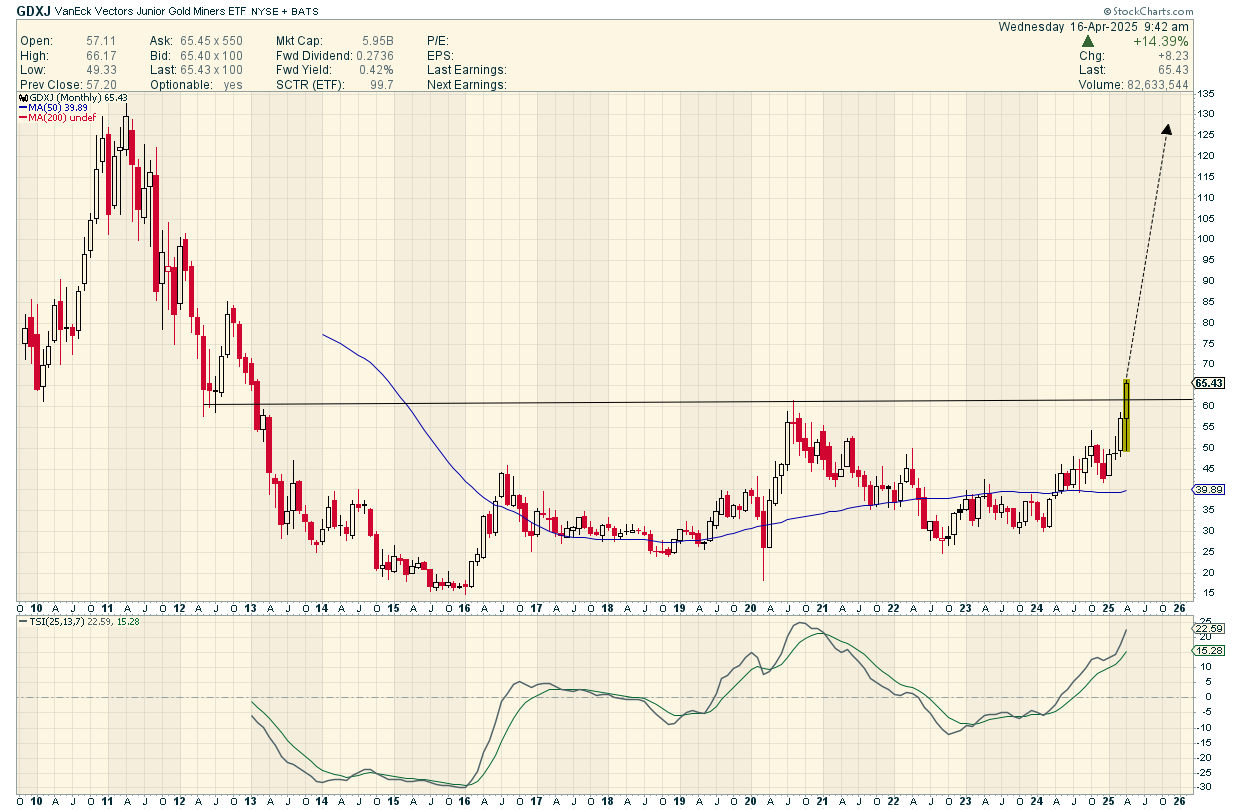Click the green 15.28 TSI signal axis tag

1208,650
